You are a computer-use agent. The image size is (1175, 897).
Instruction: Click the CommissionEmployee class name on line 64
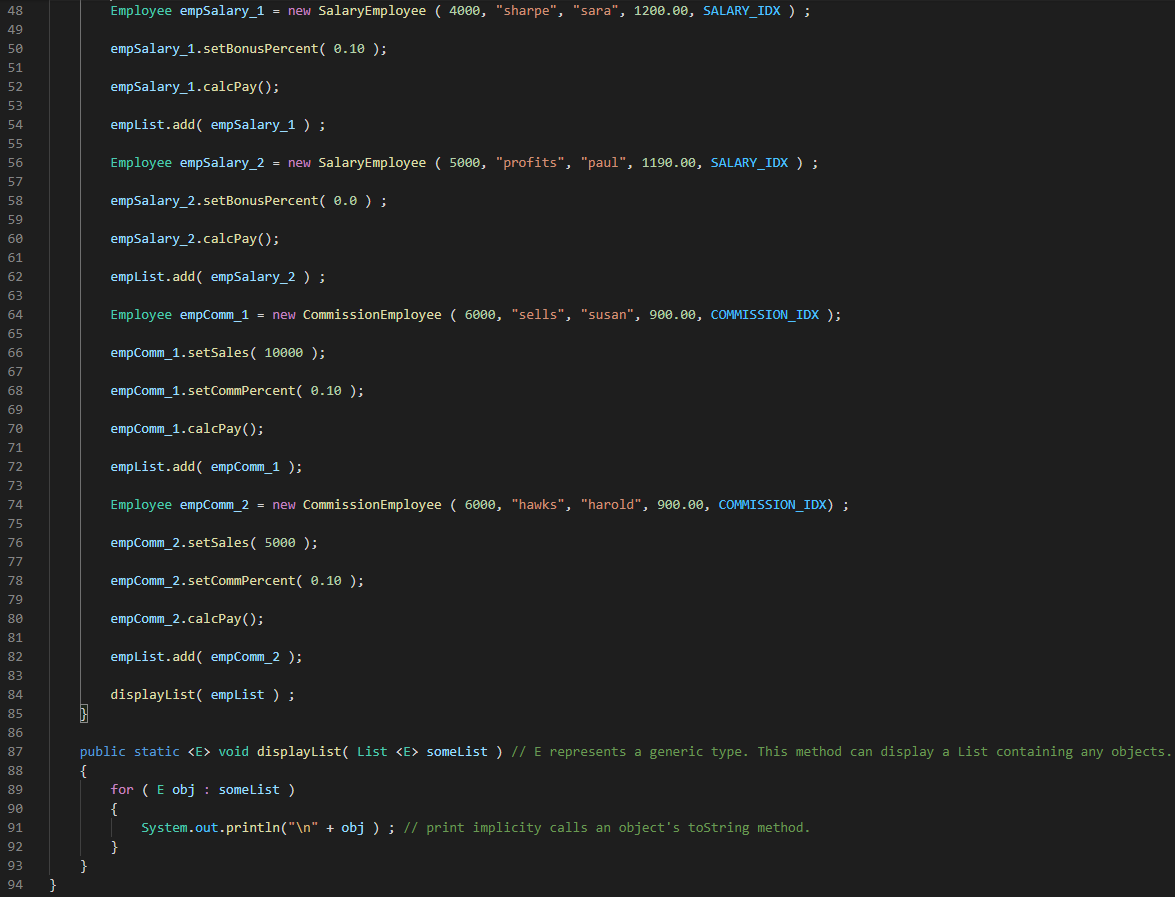click(x=371, y=314)
